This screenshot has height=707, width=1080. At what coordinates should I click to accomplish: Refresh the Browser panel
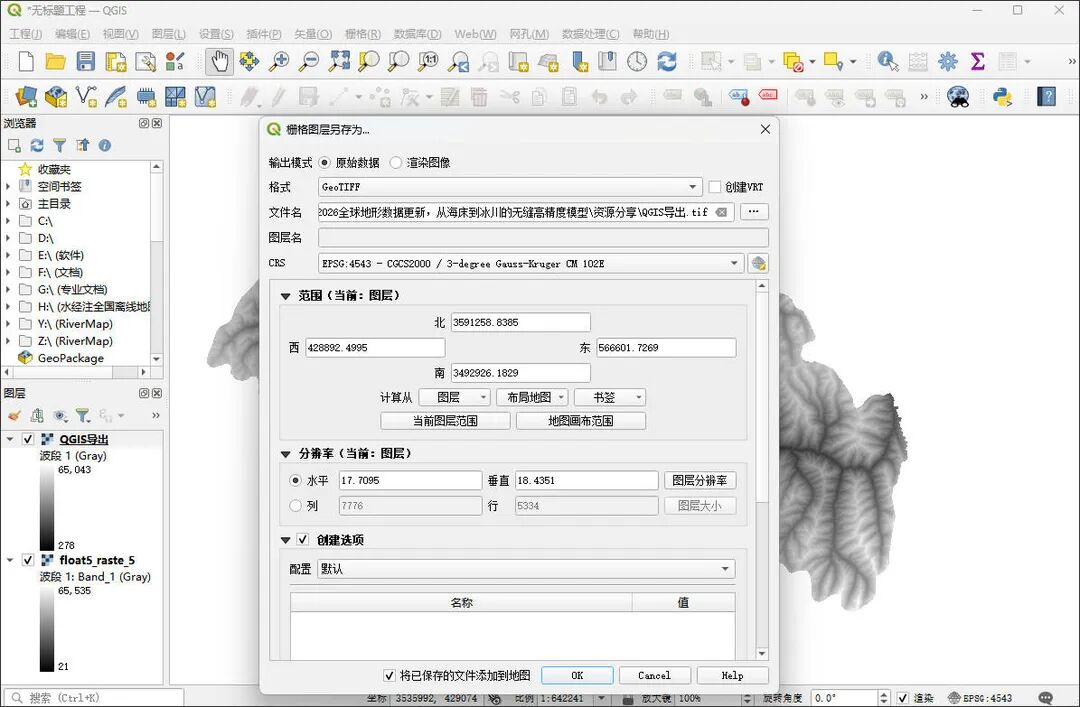click(37, 145)
